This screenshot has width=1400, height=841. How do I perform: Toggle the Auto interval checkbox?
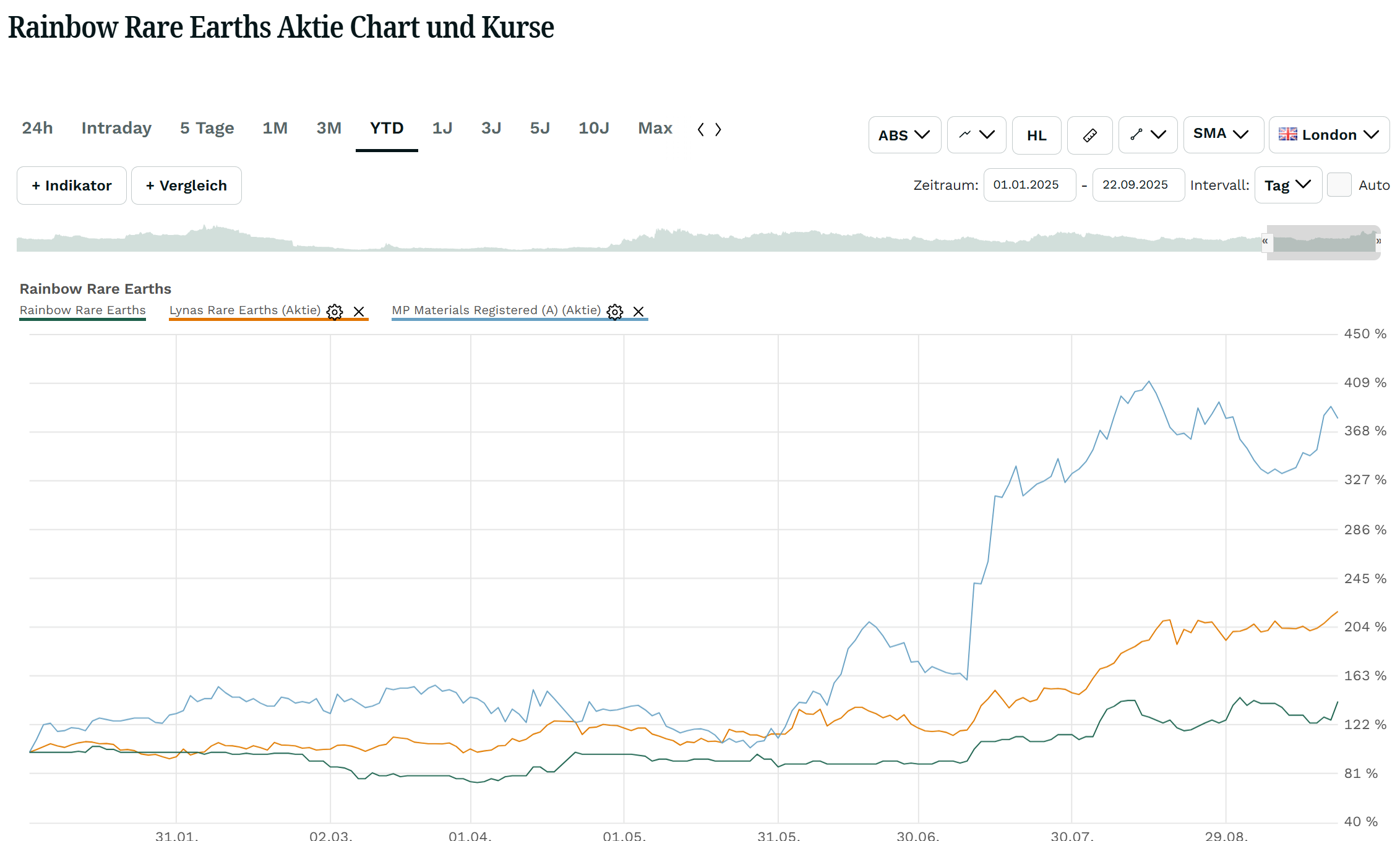(1339, 185)
